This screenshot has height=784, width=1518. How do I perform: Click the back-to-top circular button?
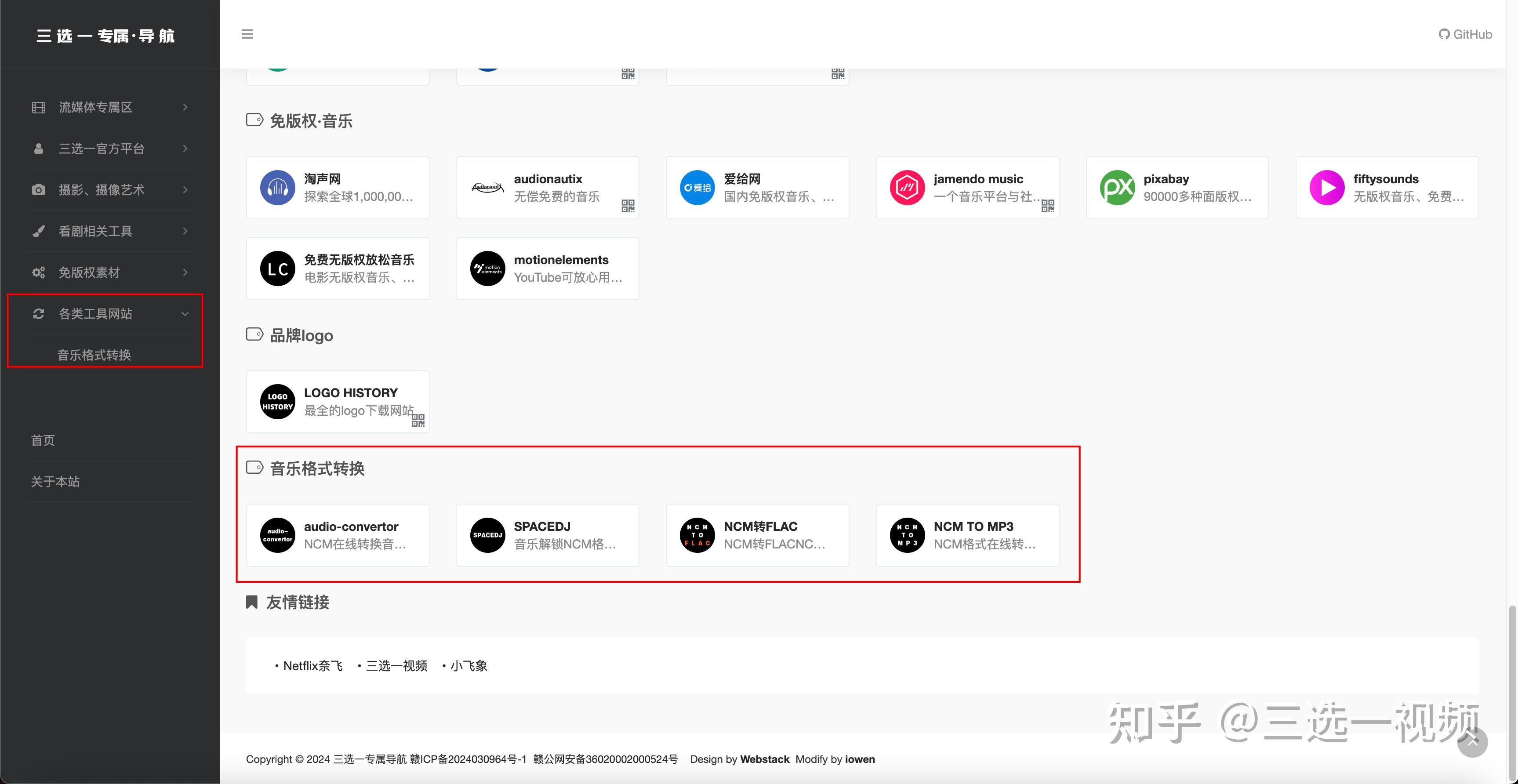point(1472,743)
